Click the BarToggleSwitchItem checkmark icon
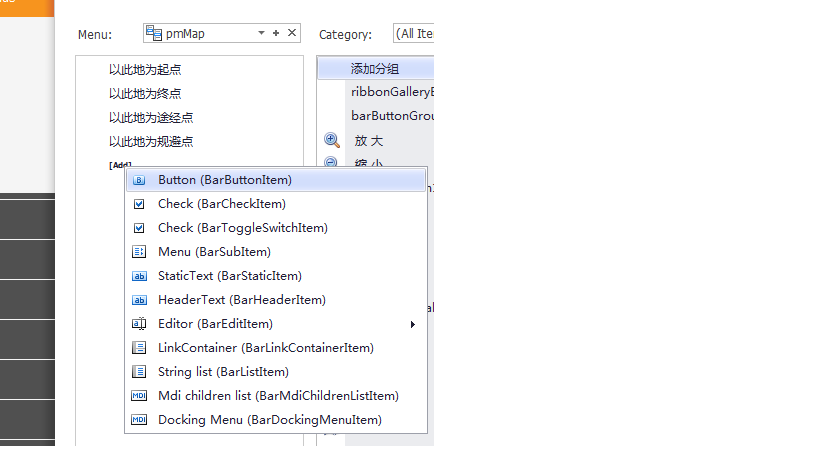 click(139, 228)
